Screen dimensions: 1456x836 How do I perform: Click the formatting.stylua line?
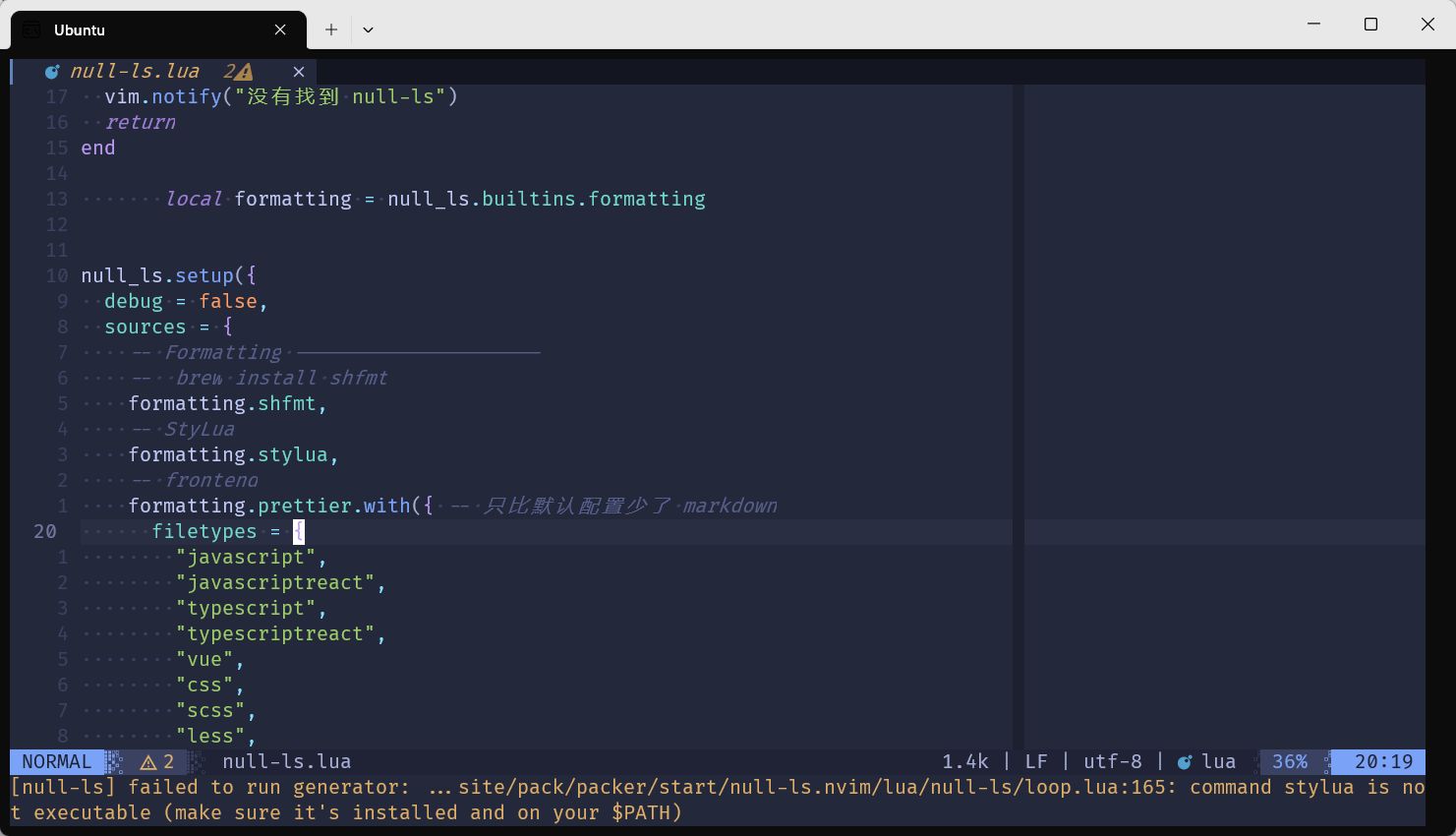(233, 454)
